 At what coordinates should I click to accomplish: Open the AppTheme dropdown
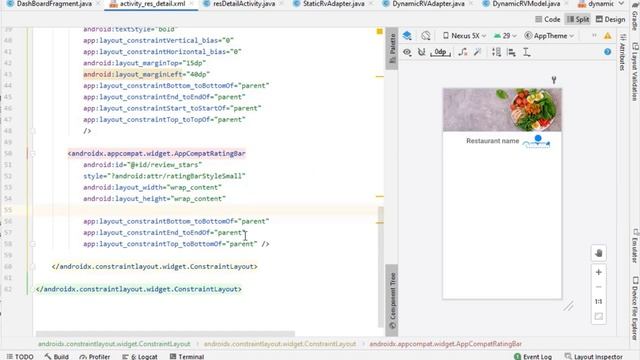(x=549, y=36)
